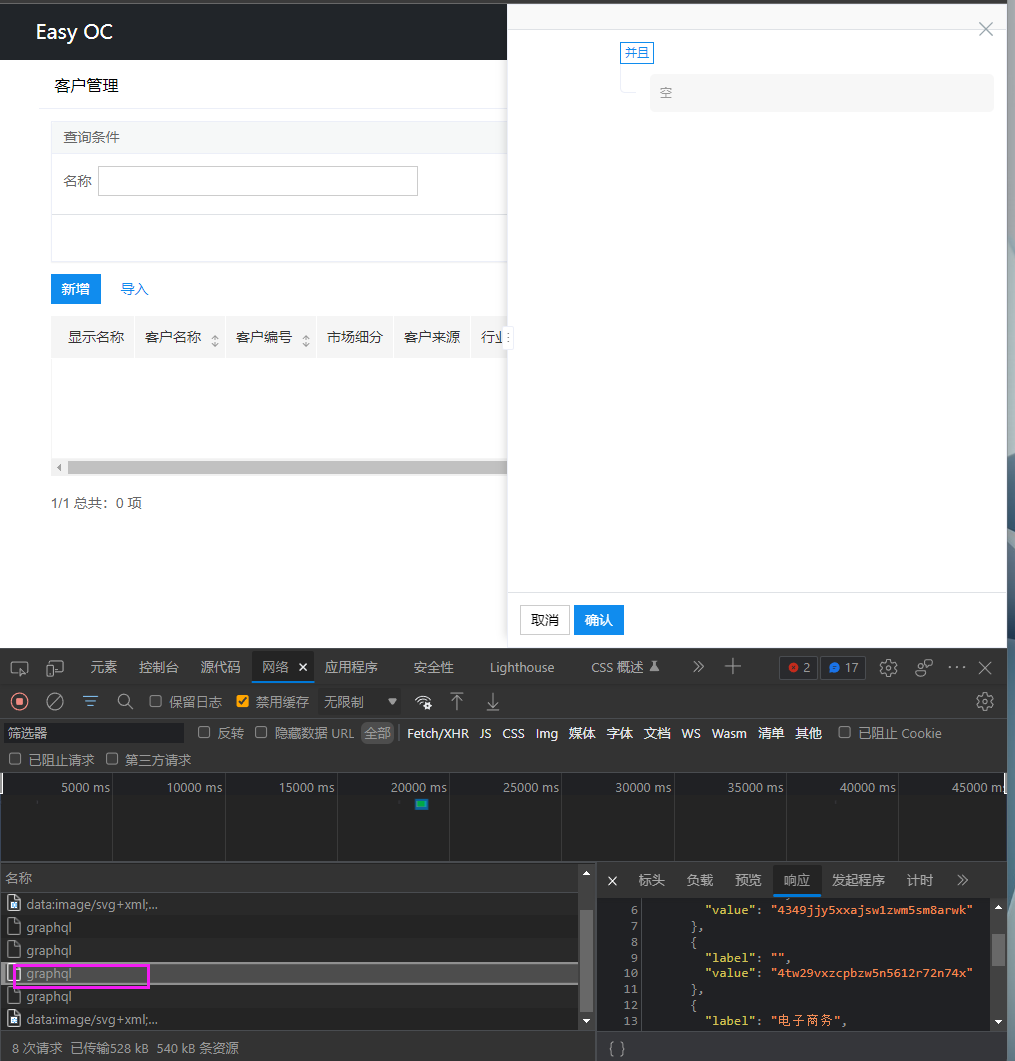The height and width of the screenshot is (1061, 1015).
Task: Click the table scroll left arrow
Action: [60, 468]
